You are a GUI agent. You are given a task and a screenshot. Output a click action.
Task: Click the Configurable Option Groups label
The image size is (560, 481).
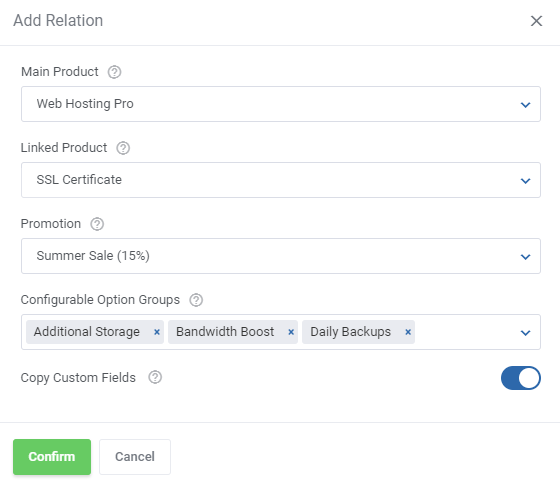click(100, 300)
